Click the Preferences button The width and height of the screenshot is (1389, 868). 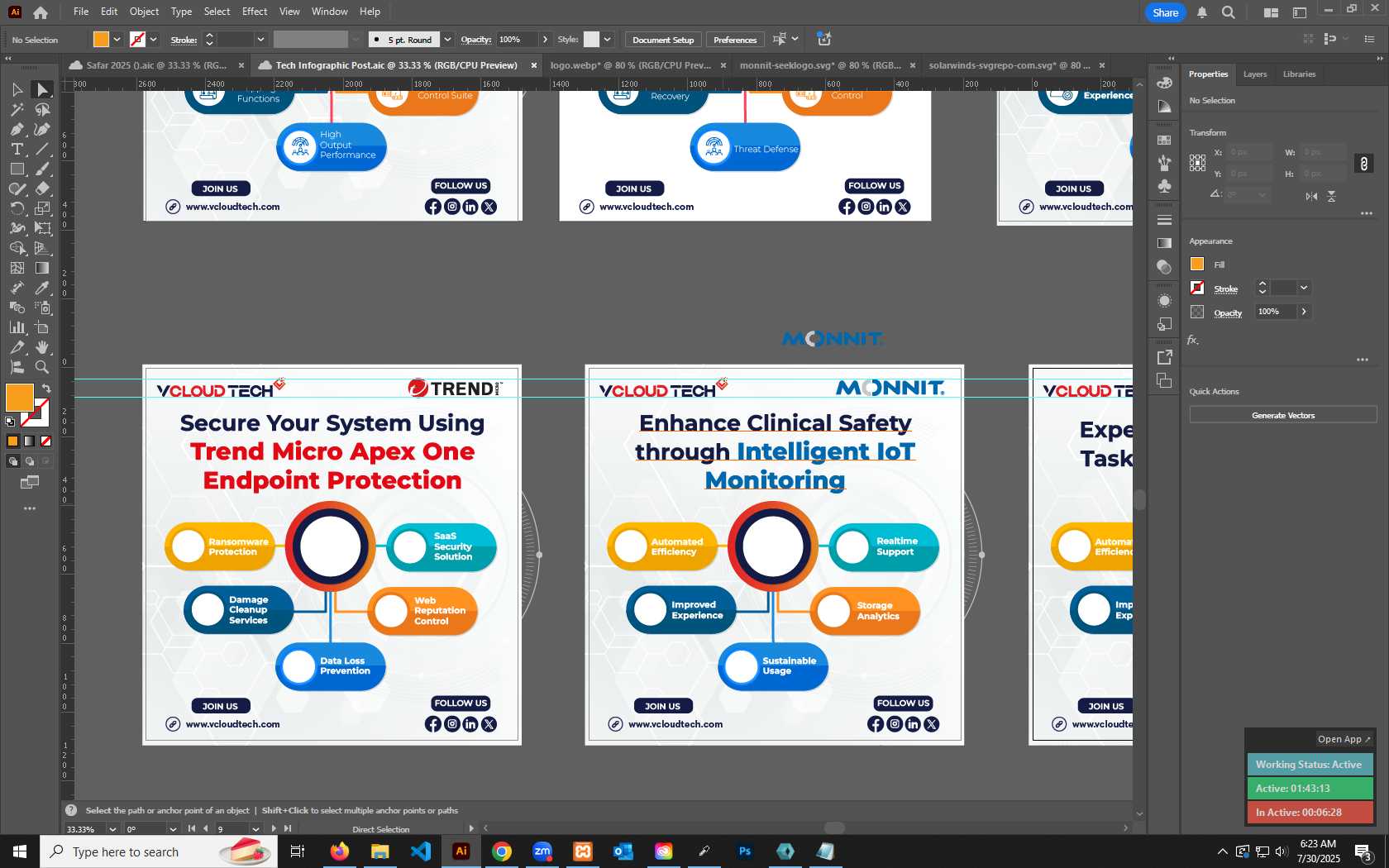coord(735,40)
